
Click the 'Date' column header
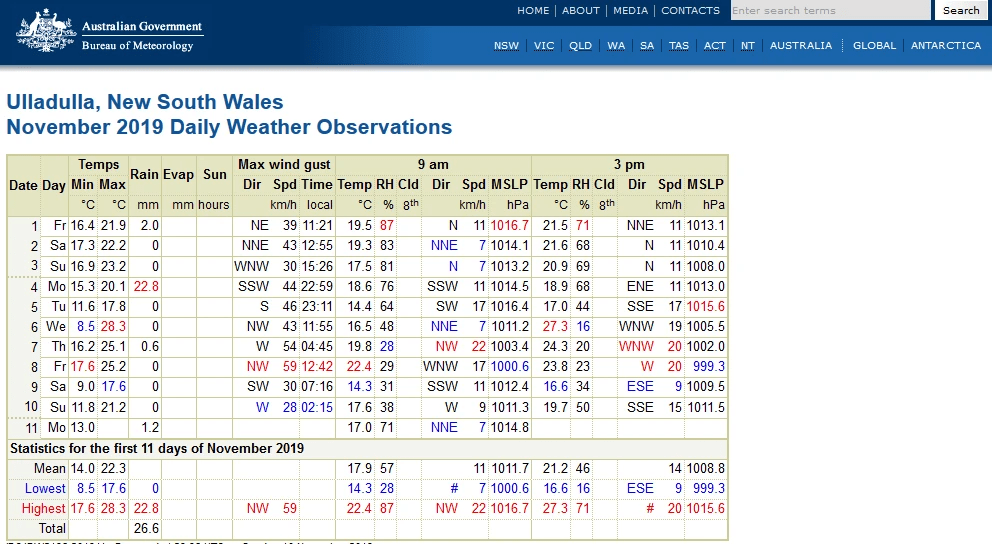pyautogui.click(x=23, y=185)
